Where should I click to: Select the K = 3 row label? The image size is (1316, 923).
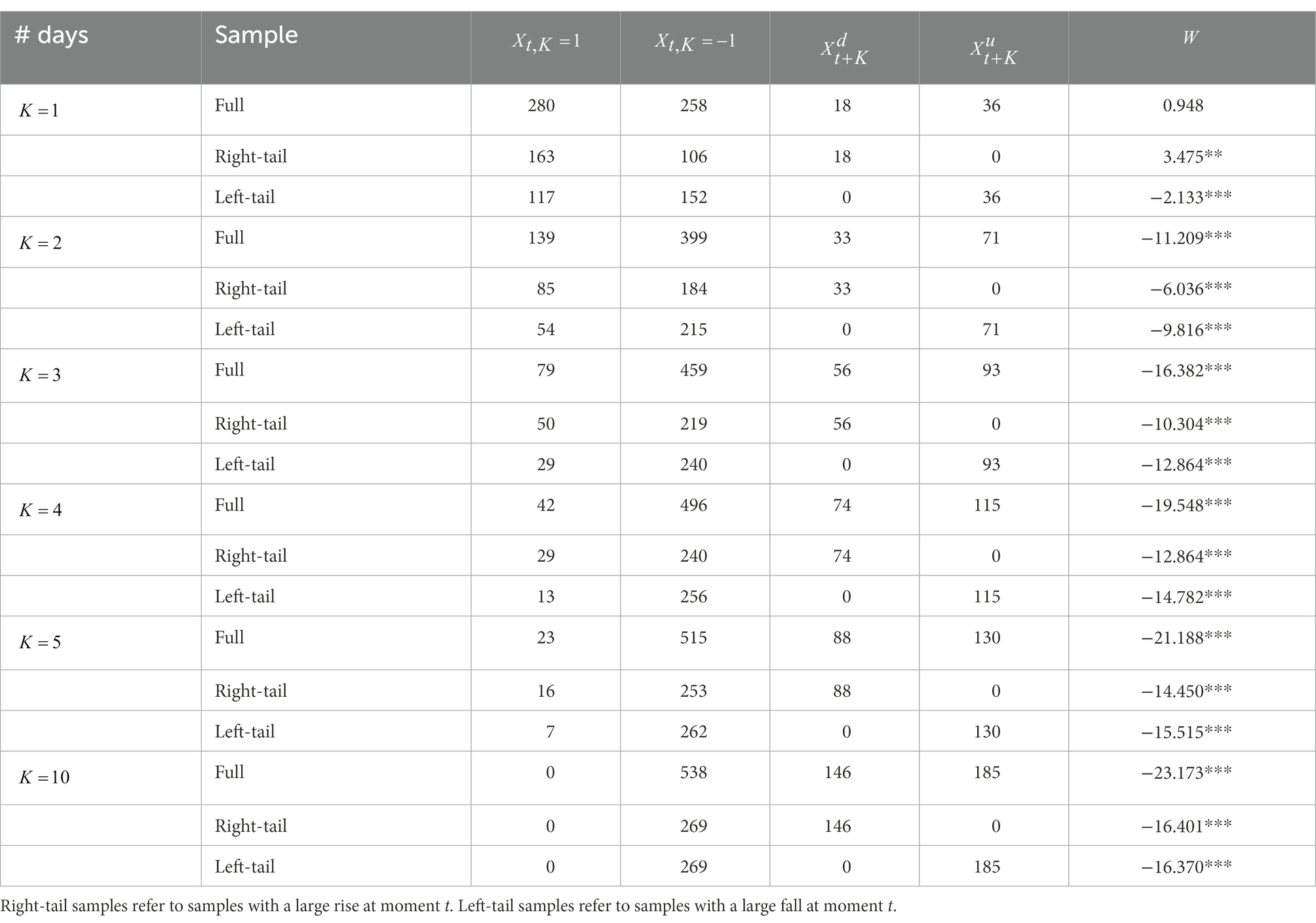[40, 375]
